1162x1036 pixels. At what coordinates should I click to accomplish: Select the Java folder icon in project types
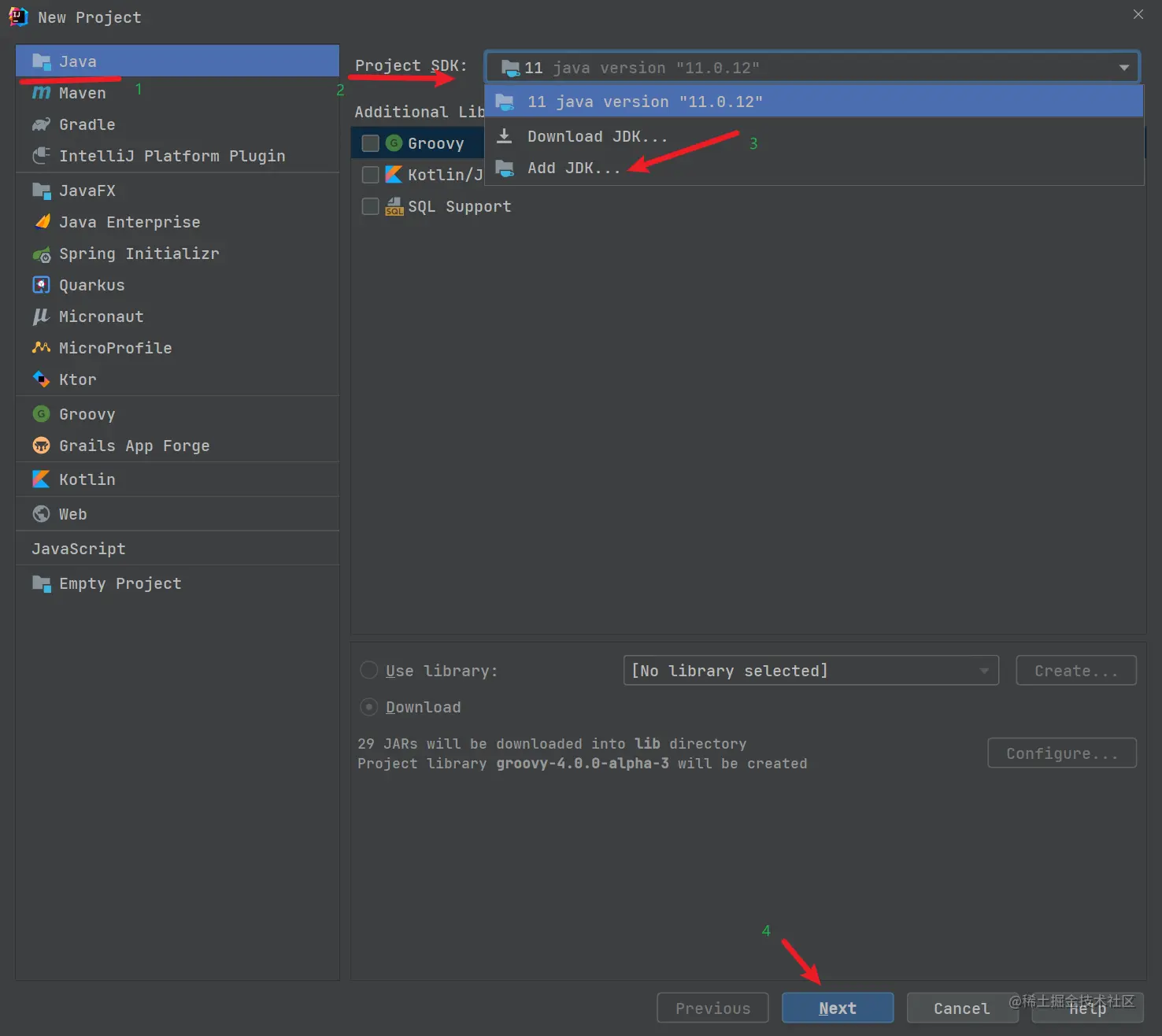(41, 61)
